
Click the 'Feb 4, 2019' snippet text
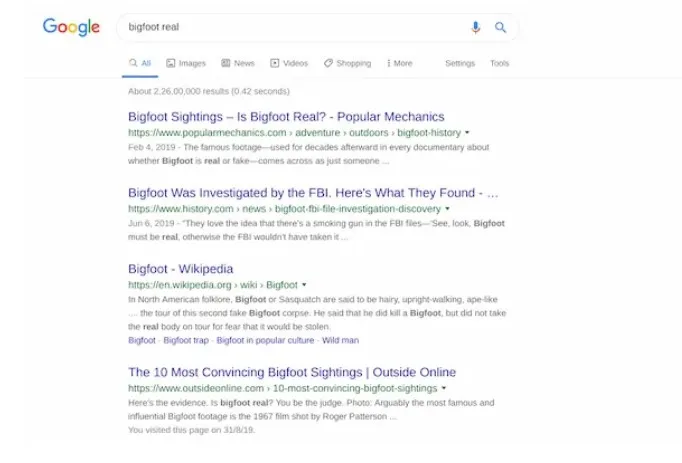[152, 148]
